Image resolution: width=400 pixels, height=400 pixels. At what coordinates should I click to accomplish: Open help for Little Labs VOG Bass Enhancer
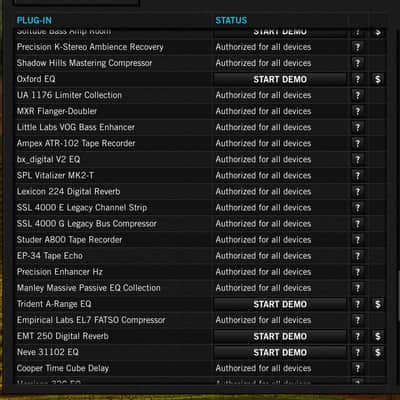(357, 127)
